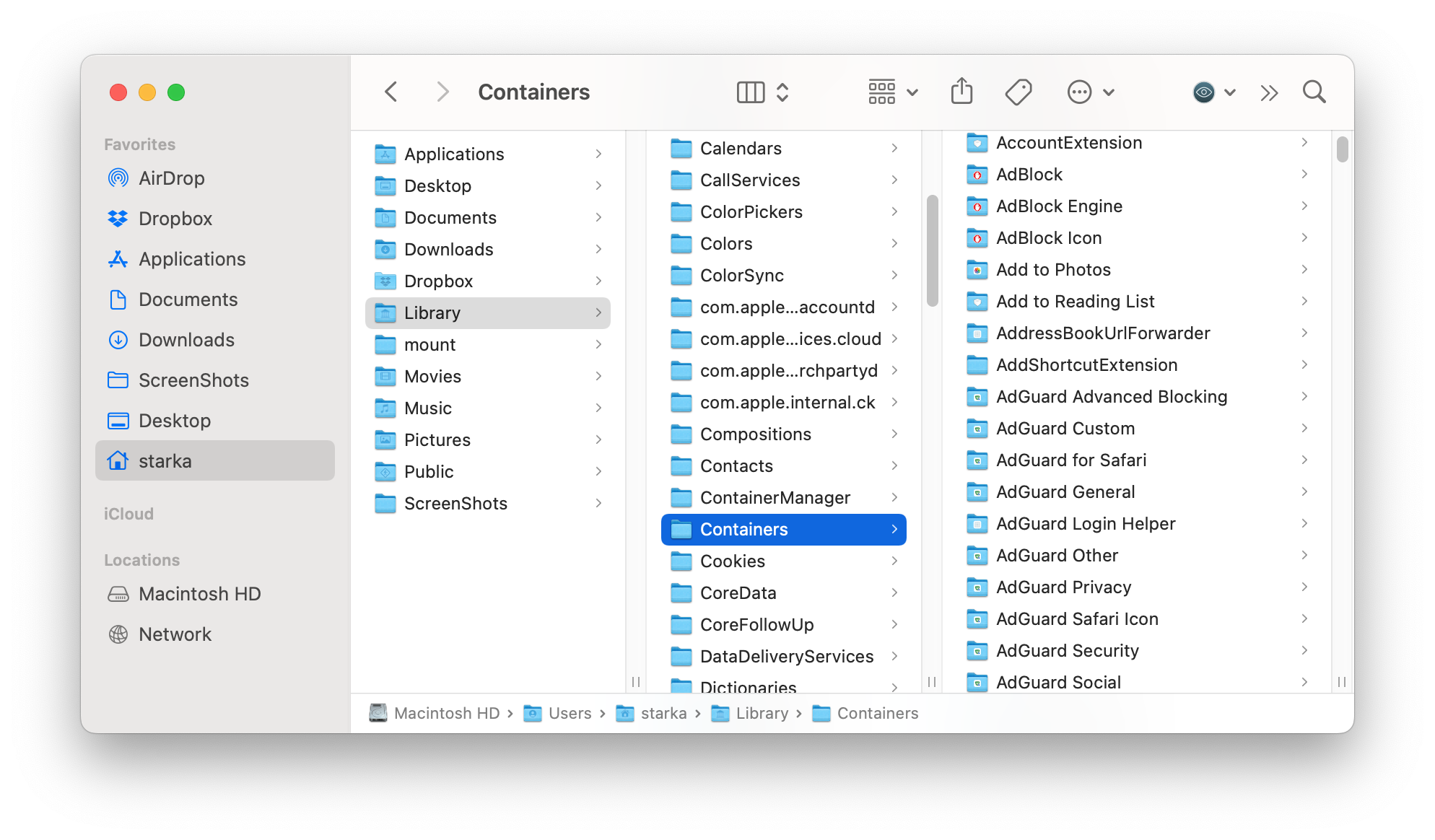
Task: Expand the chevron on the ScreenShots column row
Action: (598, 504)
